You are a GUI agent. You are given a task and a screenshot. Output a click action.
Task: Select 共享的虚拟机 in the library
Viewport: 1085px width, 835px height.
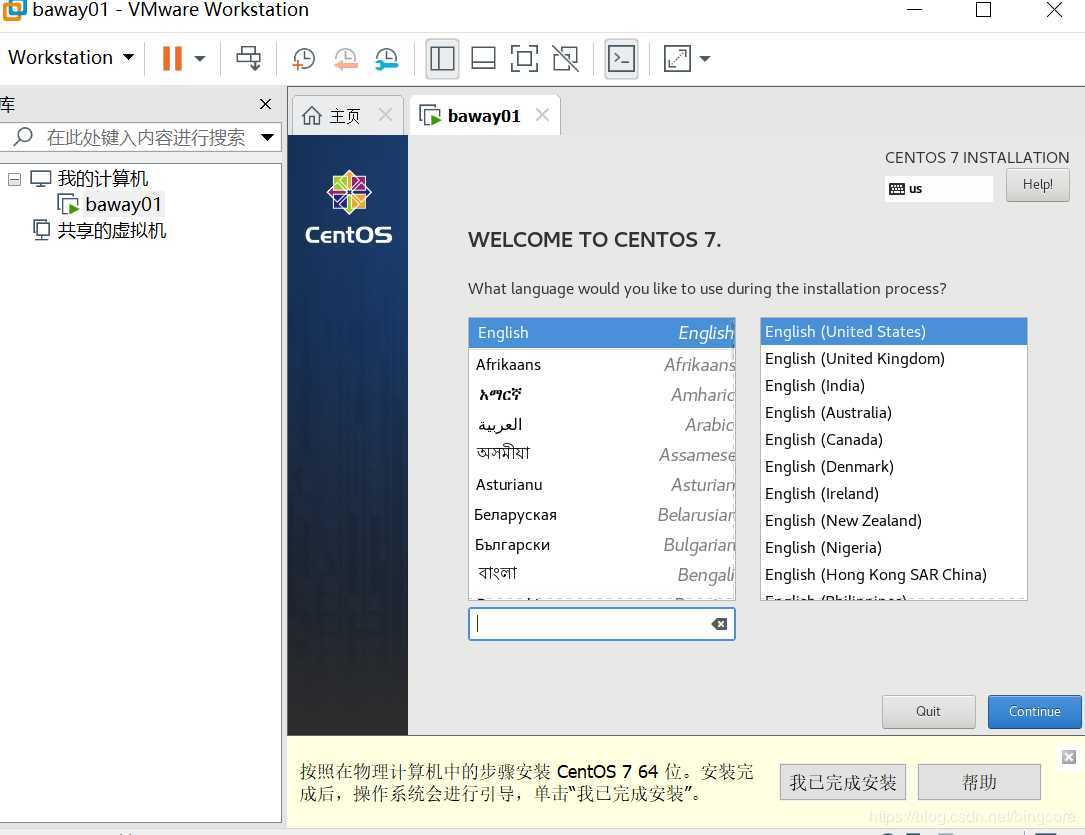(111, 230)
